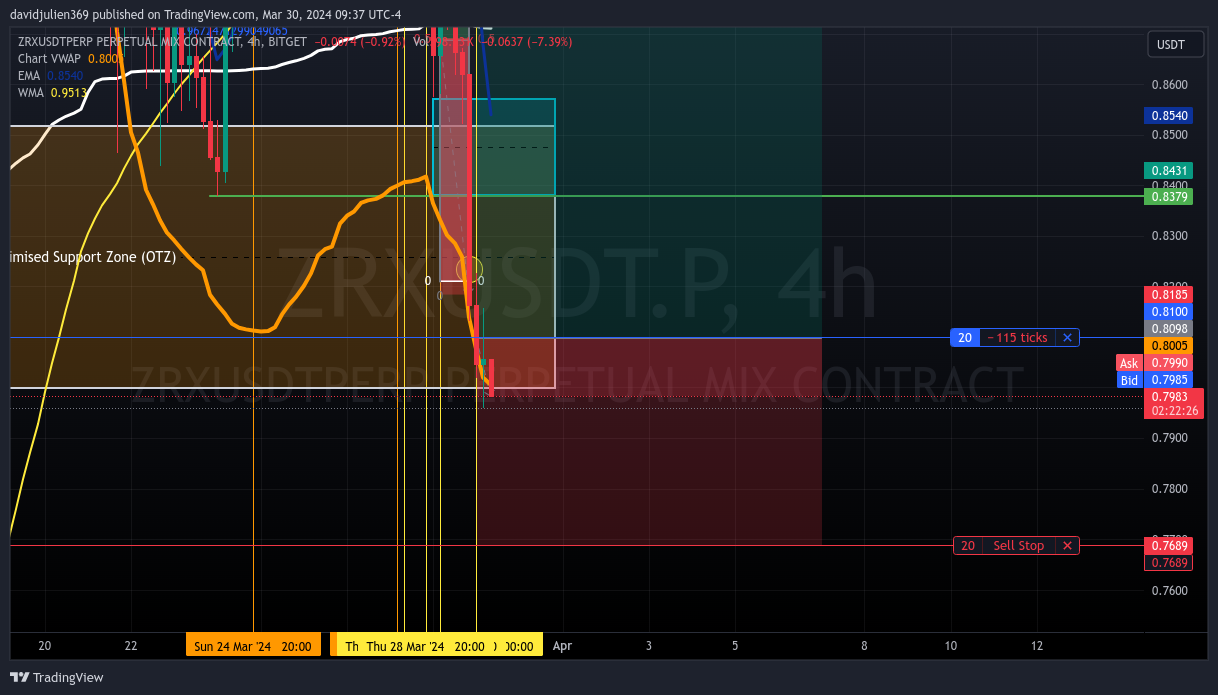Screen dimensions: 1218x695
Task: Cancel the Sell Stop order with its X
Action: pyautogui.click(x=1067, y=546)
